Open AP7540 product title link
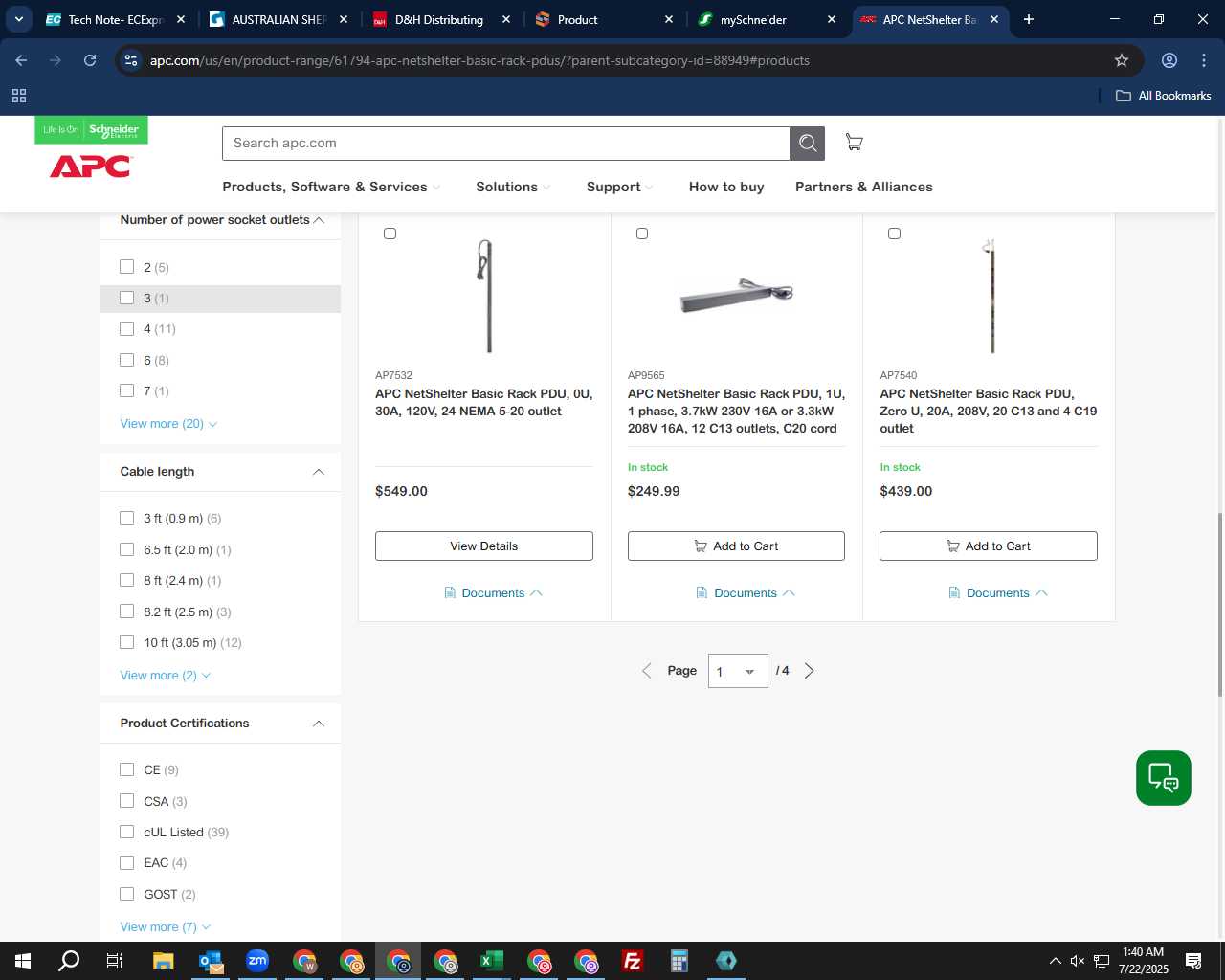This screenshot has height=980, width=1225. (989, 412)
